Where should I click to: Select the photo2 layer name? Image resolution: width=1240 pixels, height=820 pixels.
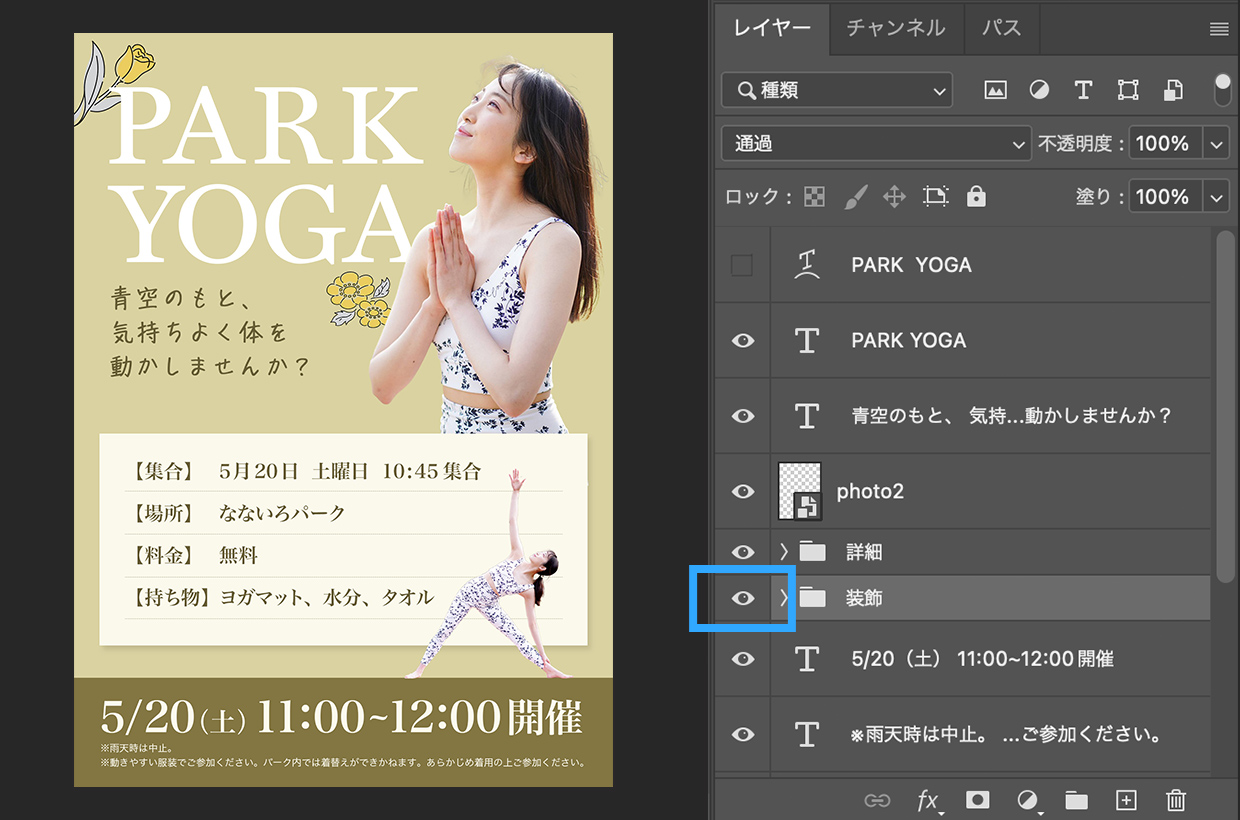coord(870,491)
